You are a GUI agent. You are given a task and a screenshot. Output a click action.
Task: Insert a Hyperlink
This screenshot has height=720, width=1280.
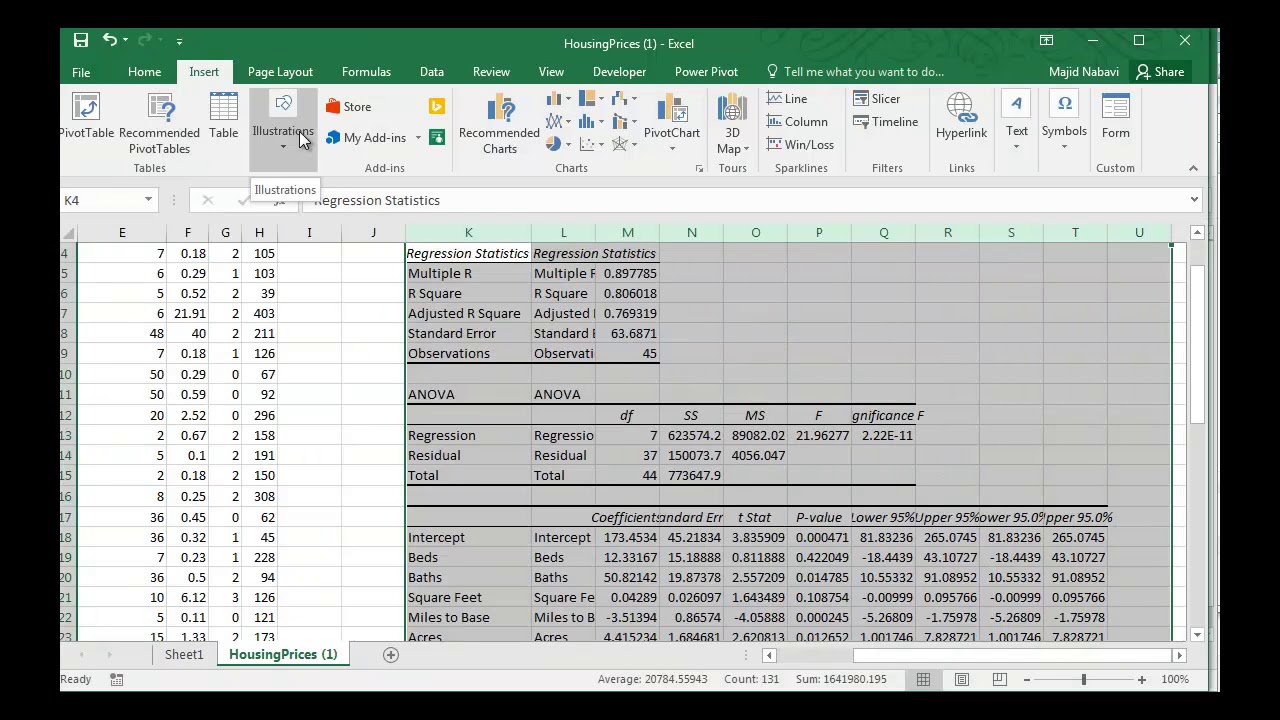point(961,117)
